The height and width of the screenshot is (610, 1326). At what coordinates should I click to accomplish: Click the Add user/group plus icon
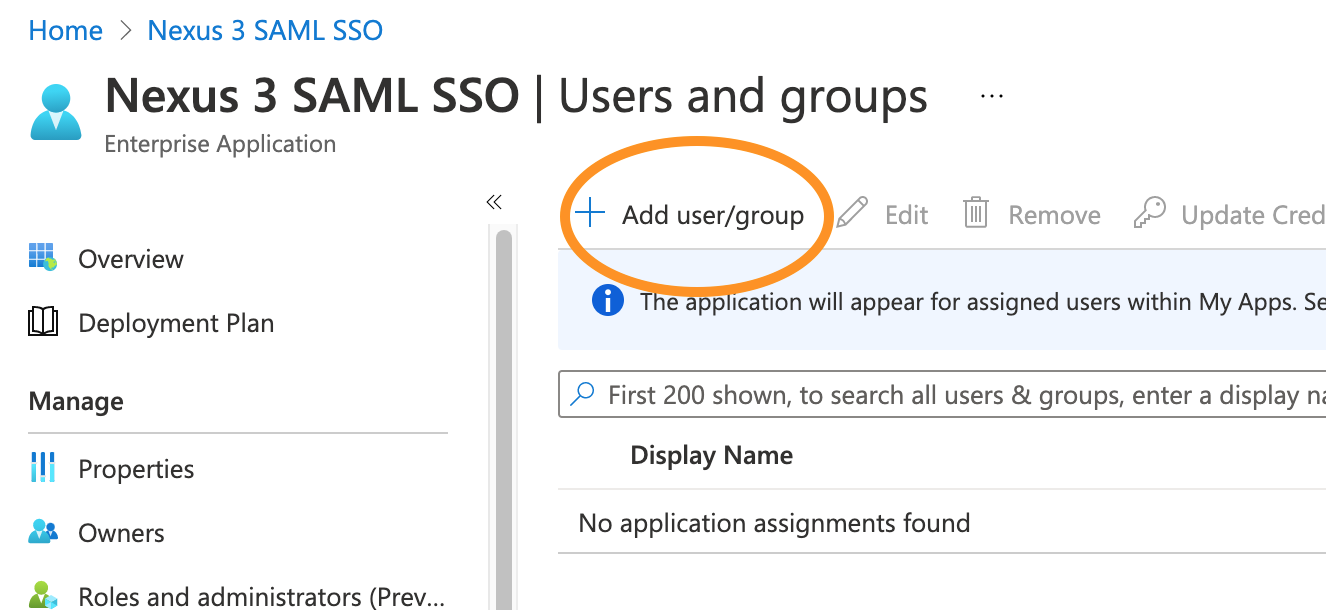[591, 213]
